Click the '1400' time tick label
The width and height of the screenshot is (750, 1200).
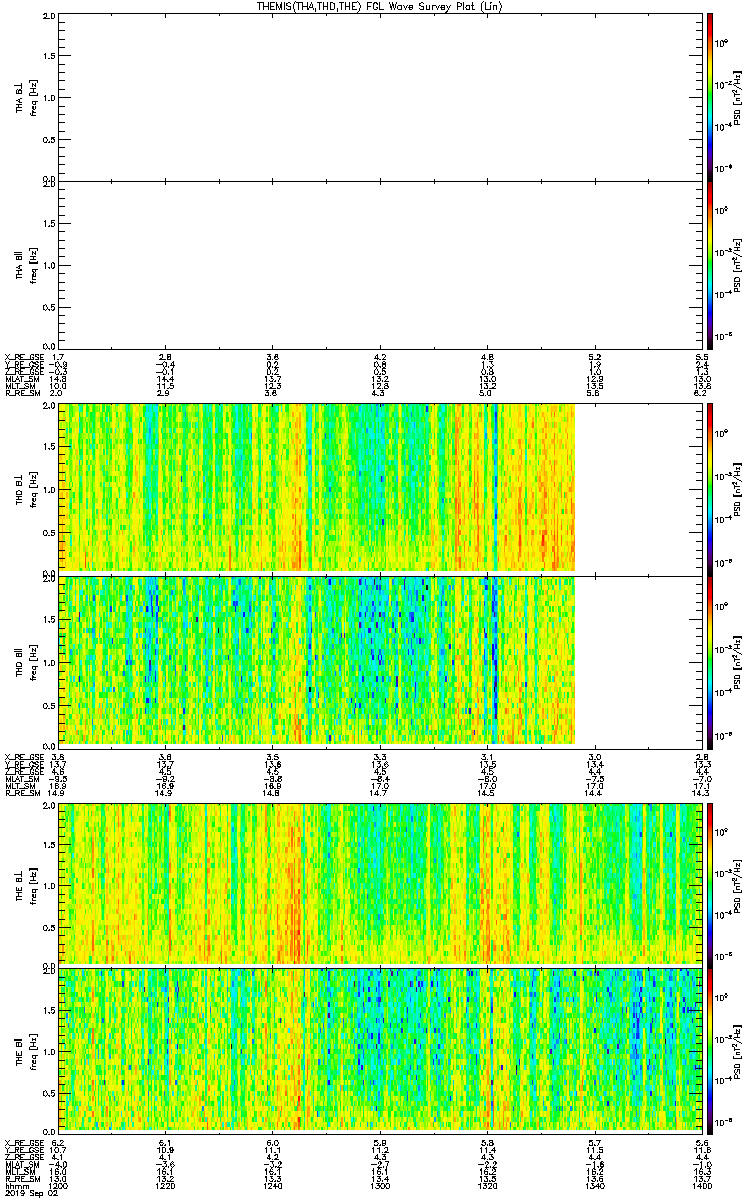pos(701,1185)
